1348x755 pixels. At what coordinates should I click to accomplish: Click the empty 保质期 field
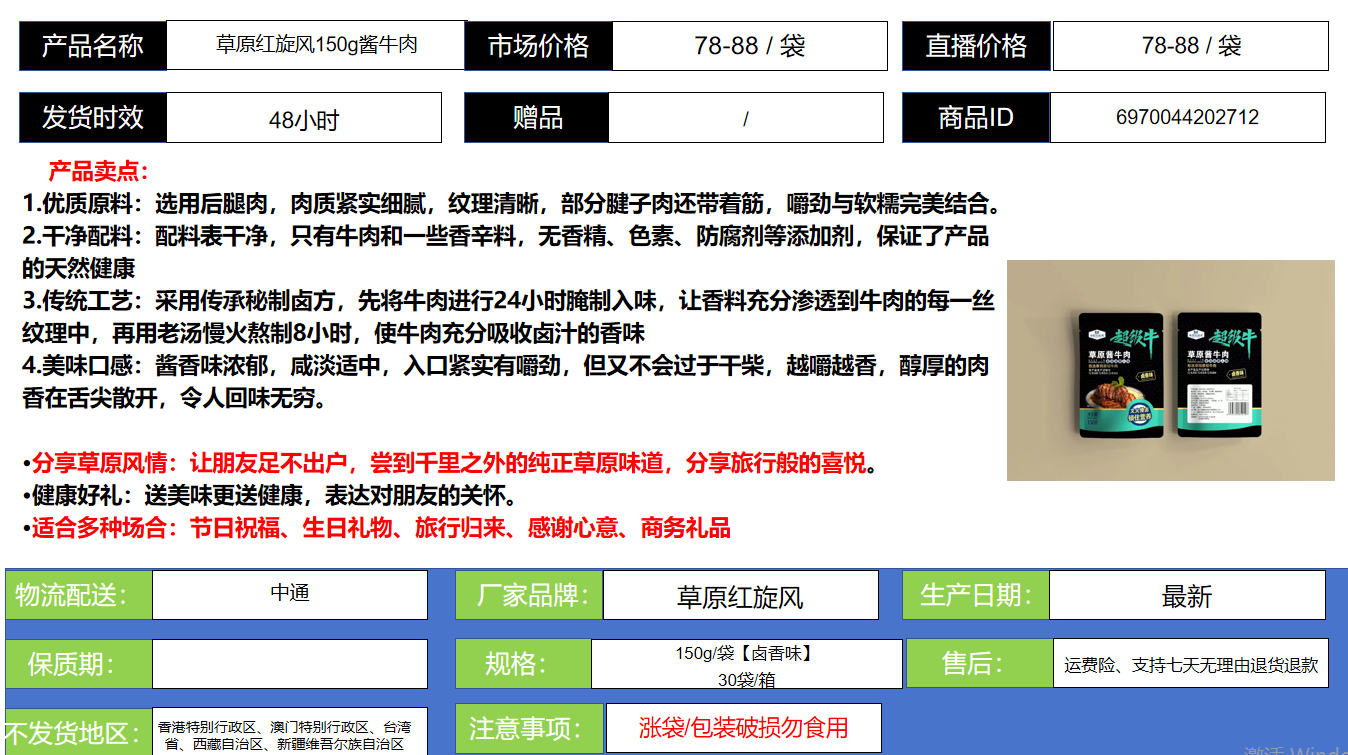(x=289, y=664)
